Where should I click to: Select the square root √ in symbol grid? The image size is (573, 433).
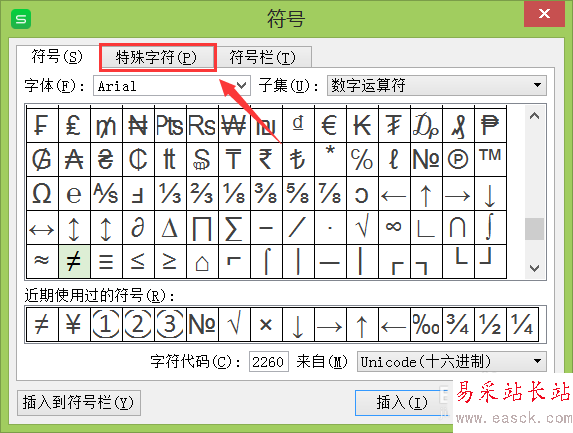pyautogui.click(x=363, y=228)
